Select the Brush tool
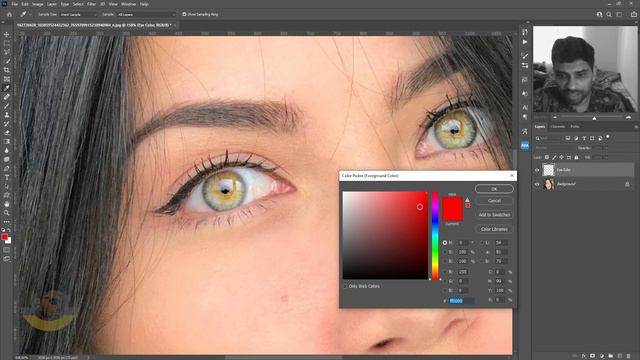This screenshot has width=640, height=360. point(7,106)
